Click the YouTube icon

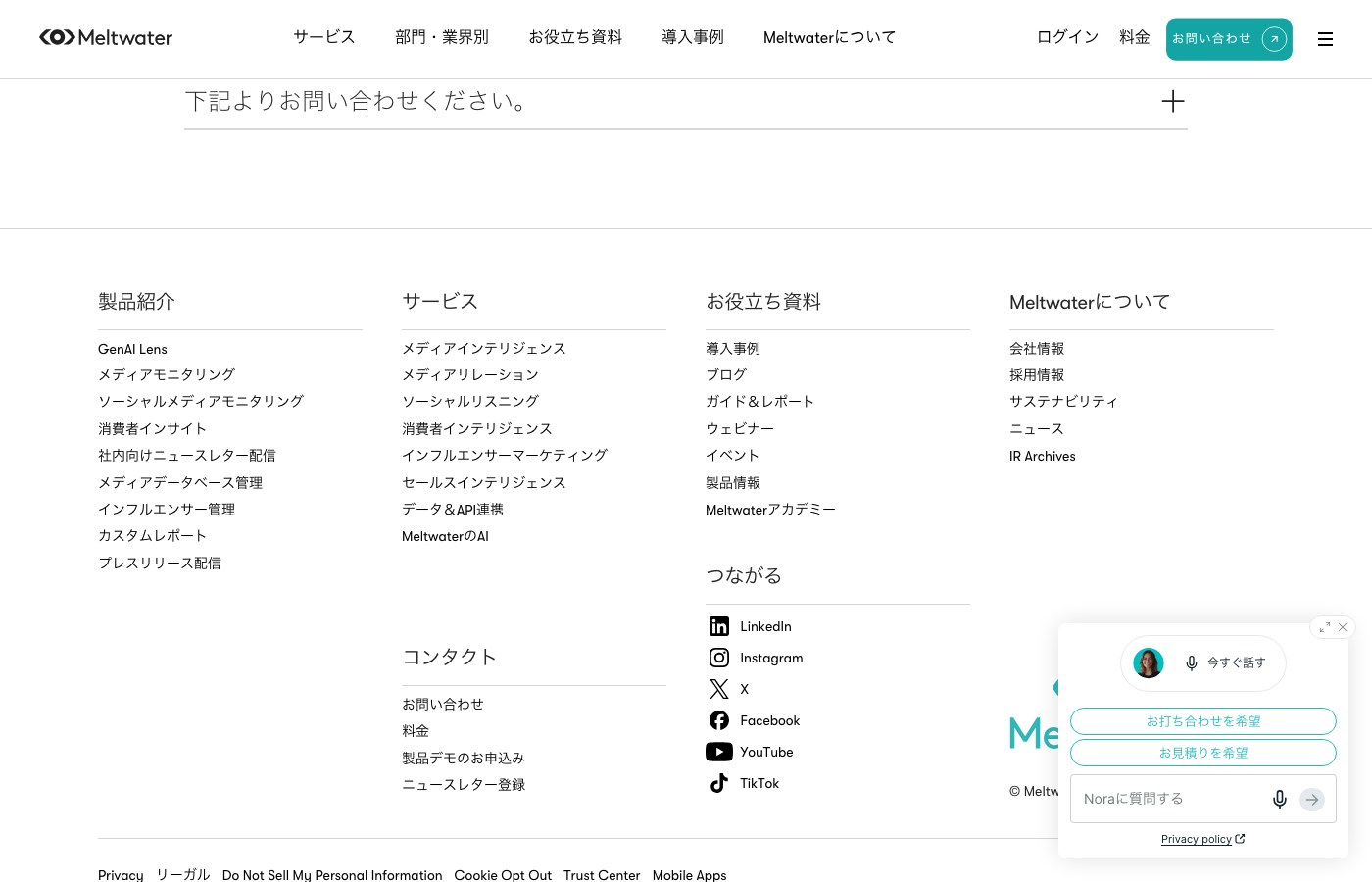pos(719,752)
